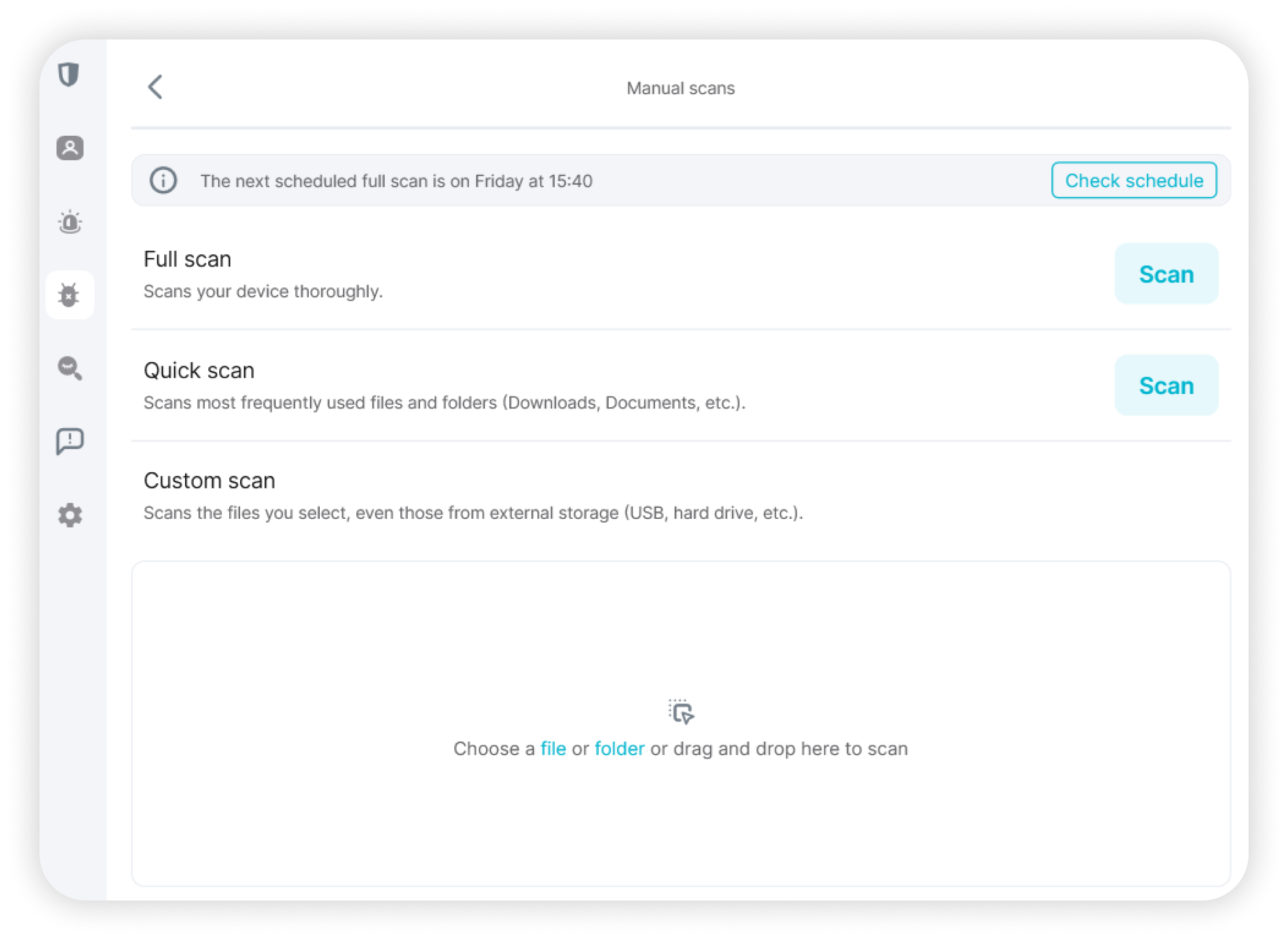The height and width of the screenshot is (940, 1288).
Task: Click the "file" link for custom scan
Action: tap(553, 749)
